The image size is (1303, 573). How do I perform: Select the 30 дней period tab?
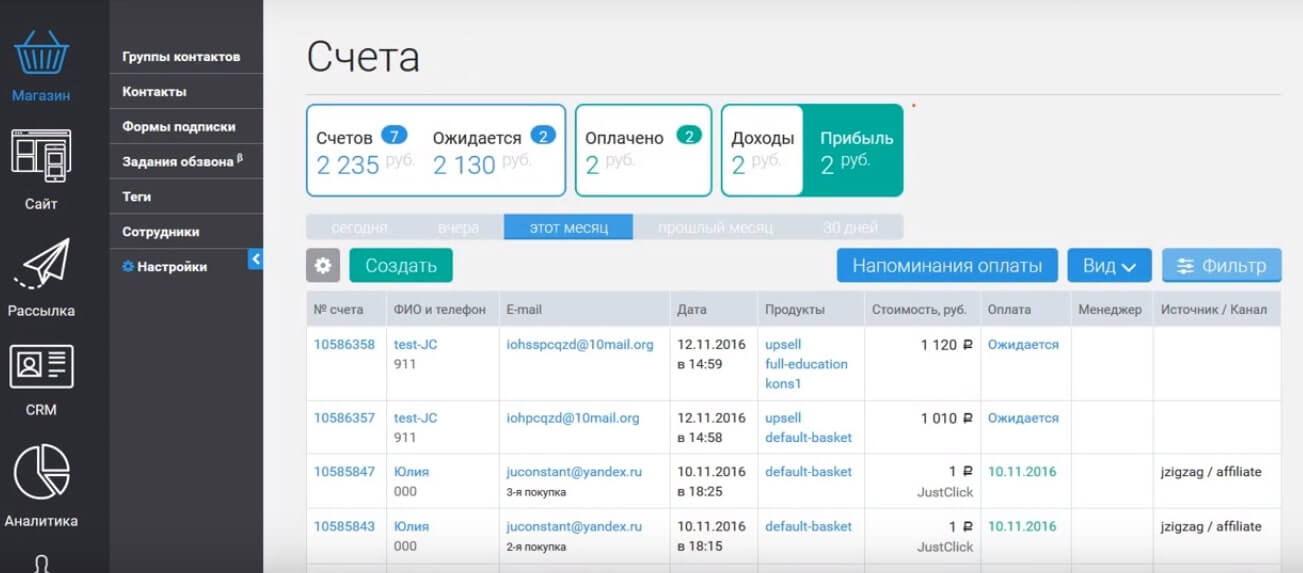click(x=850, y=227)
